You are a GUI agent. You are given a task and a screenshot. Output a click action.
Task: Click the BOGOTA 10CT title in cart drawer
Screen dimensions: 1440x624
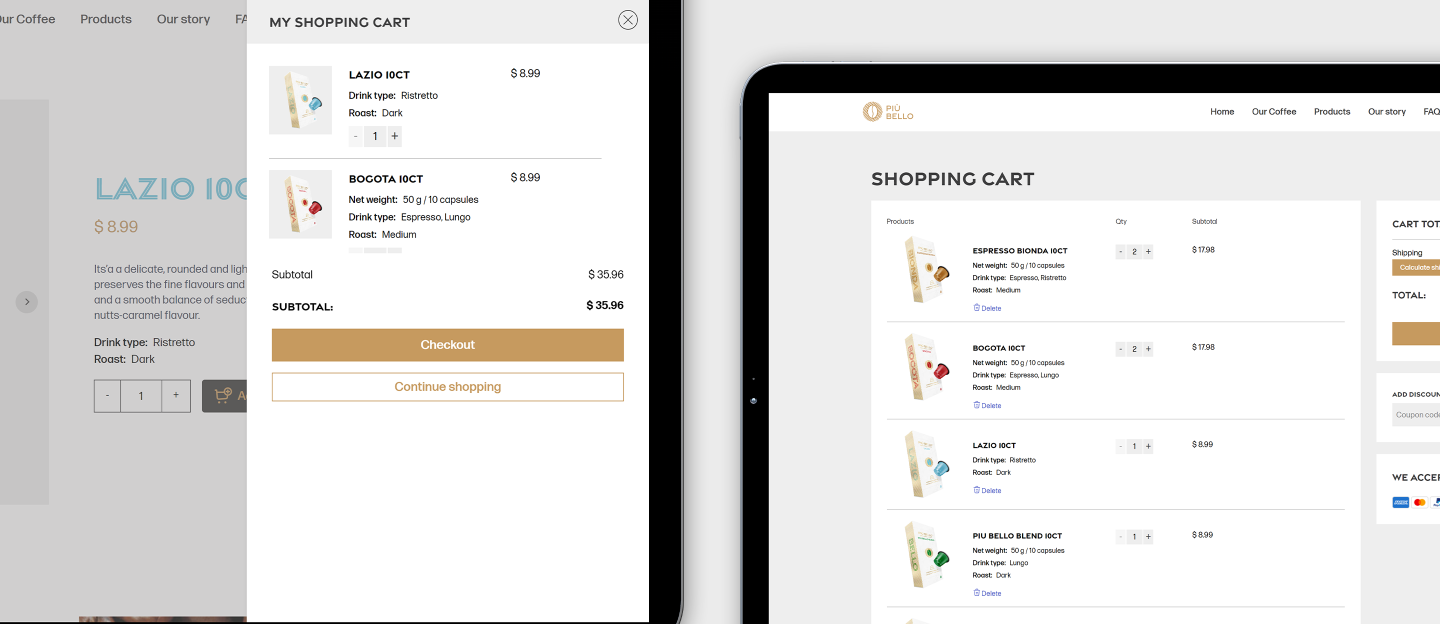click(x=386, y=179)
